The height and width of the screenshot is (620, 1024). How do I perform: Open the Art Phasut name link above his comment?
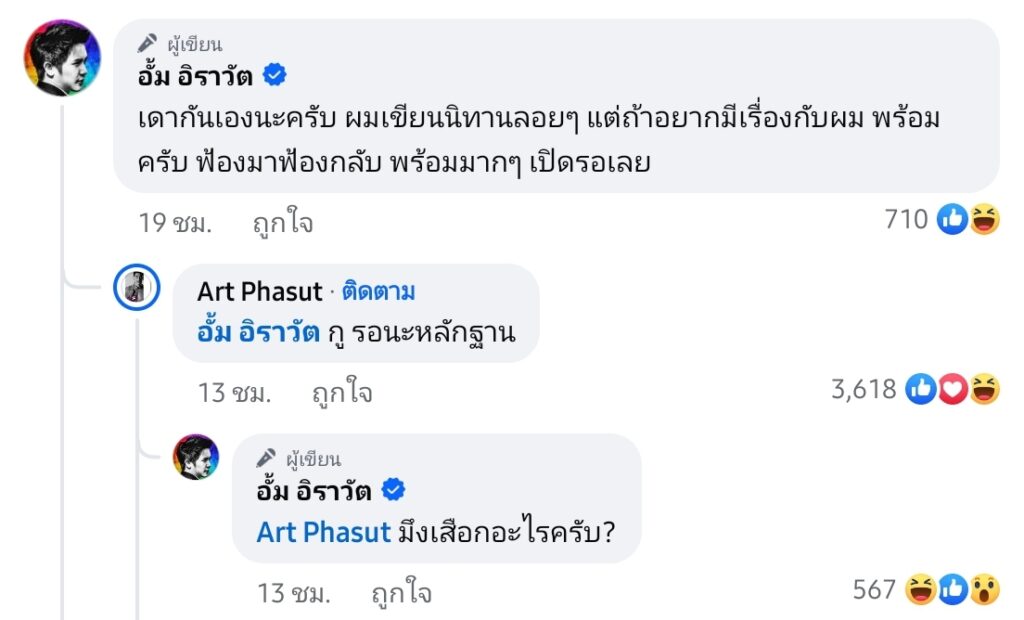click(259, 292)
